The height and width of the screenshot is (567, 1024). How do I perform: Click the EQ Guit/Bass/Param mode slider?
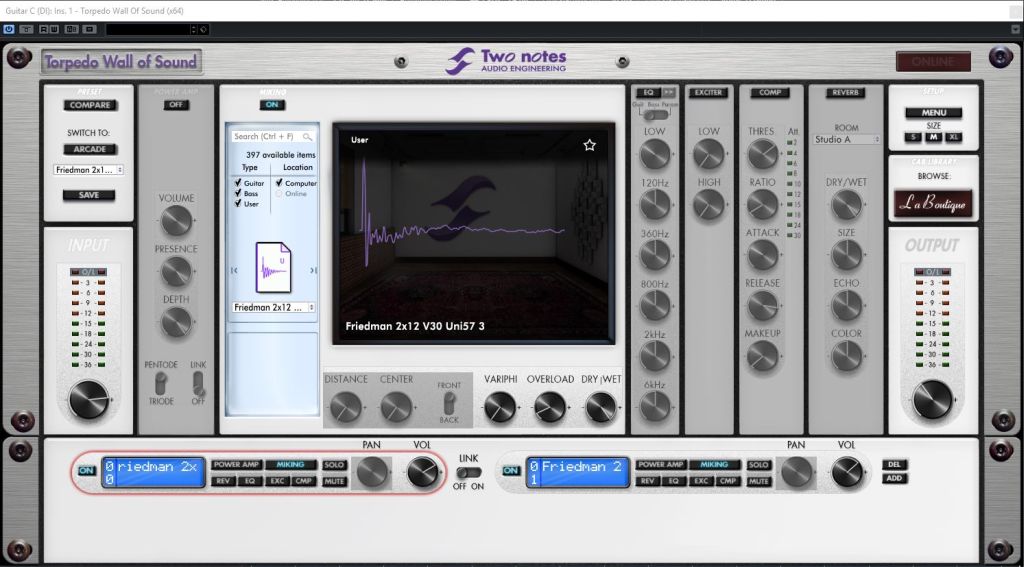click(655, 115)
